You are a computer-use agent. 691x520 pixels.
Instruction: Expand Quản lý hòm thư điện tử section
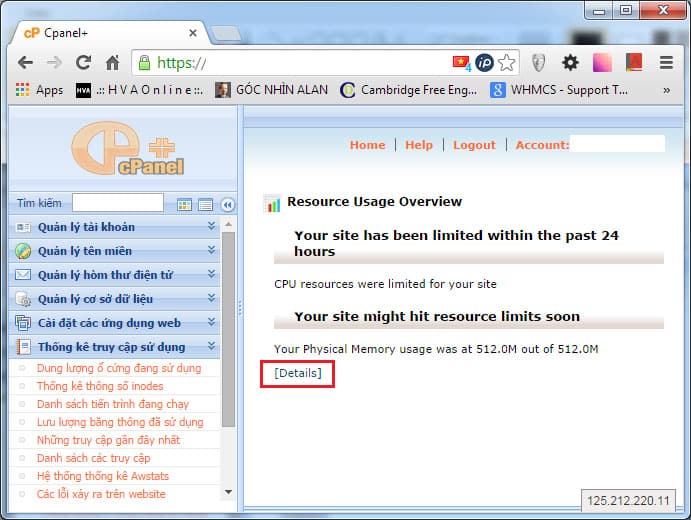[114, 275]
